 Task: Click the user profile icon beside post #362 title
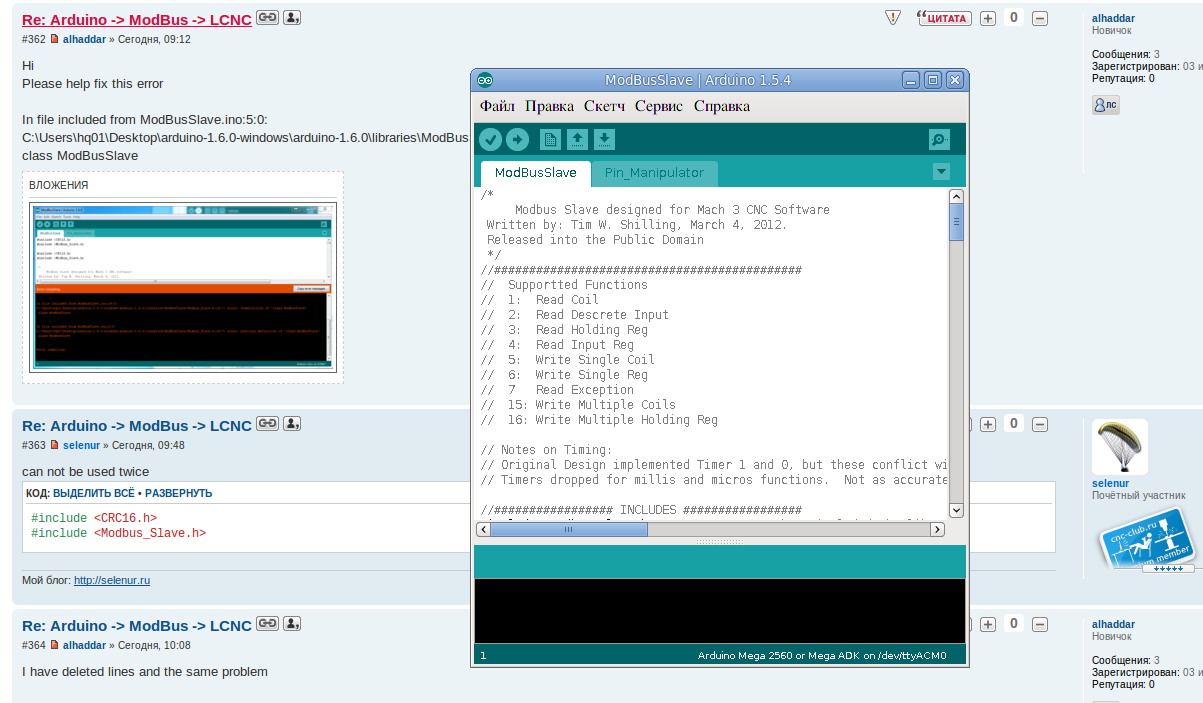coord(292,17)
